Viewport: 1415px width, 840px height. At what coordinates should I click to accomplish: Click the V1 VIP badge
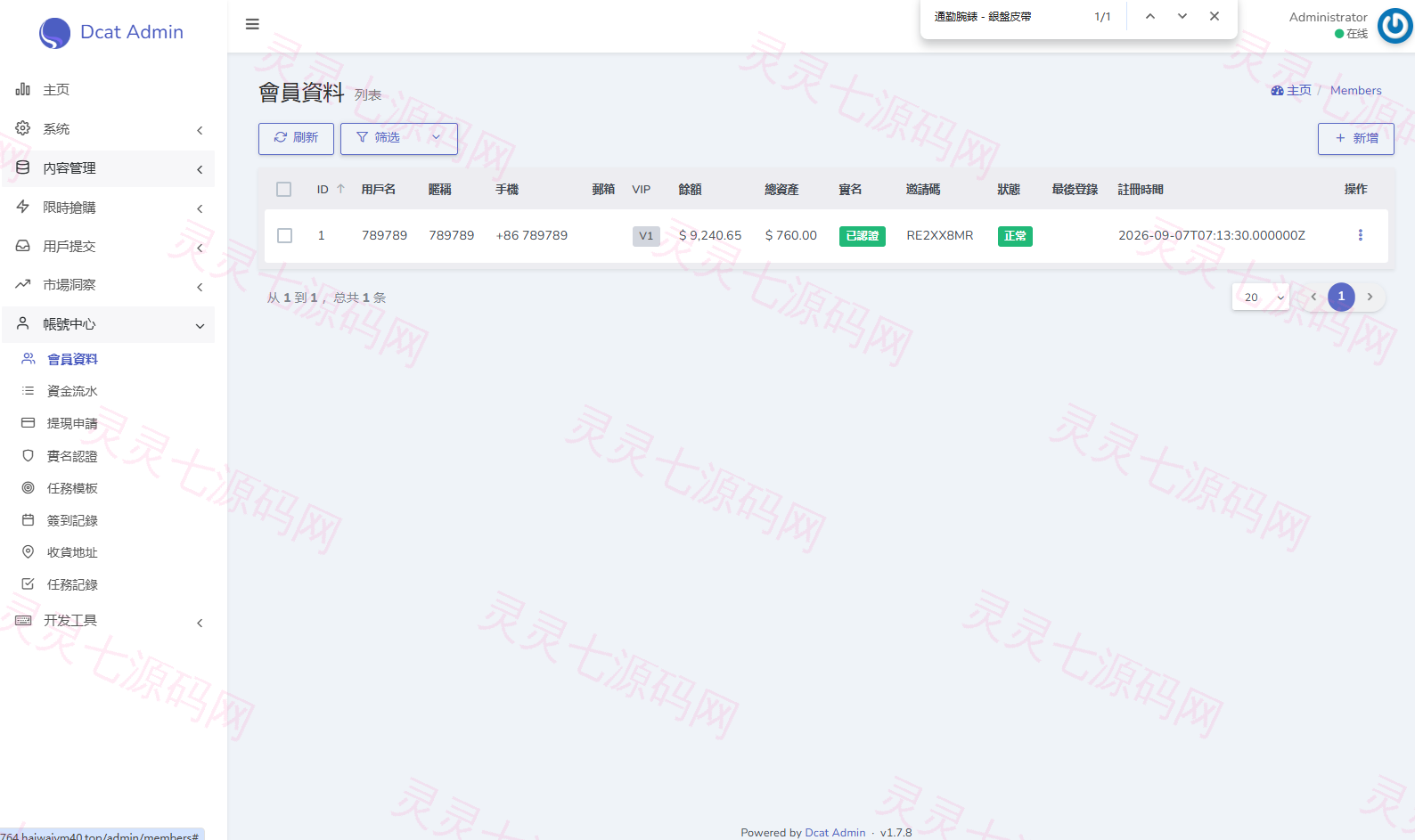pos(646,236)
